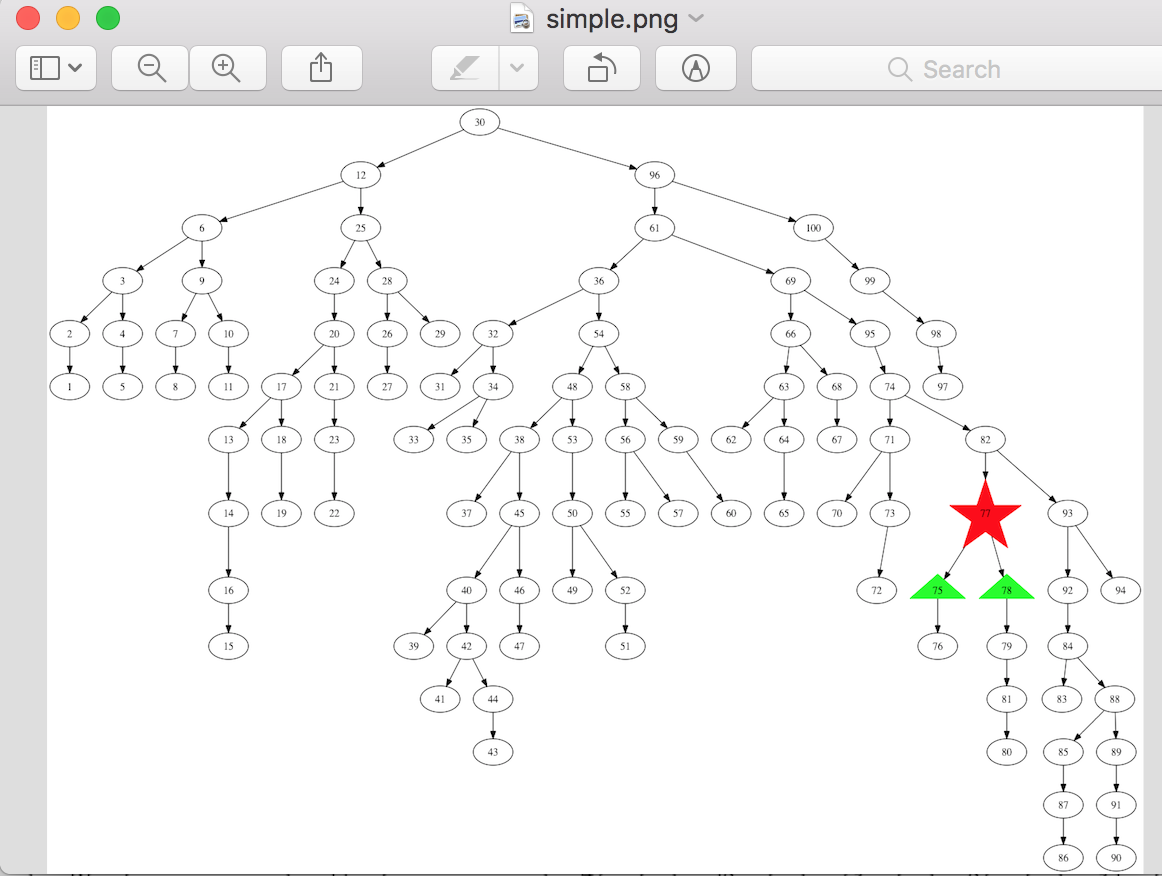Click the simple.png file icon in title
The width and height of the screenshot is (1162, 876).
pos(521,18)
